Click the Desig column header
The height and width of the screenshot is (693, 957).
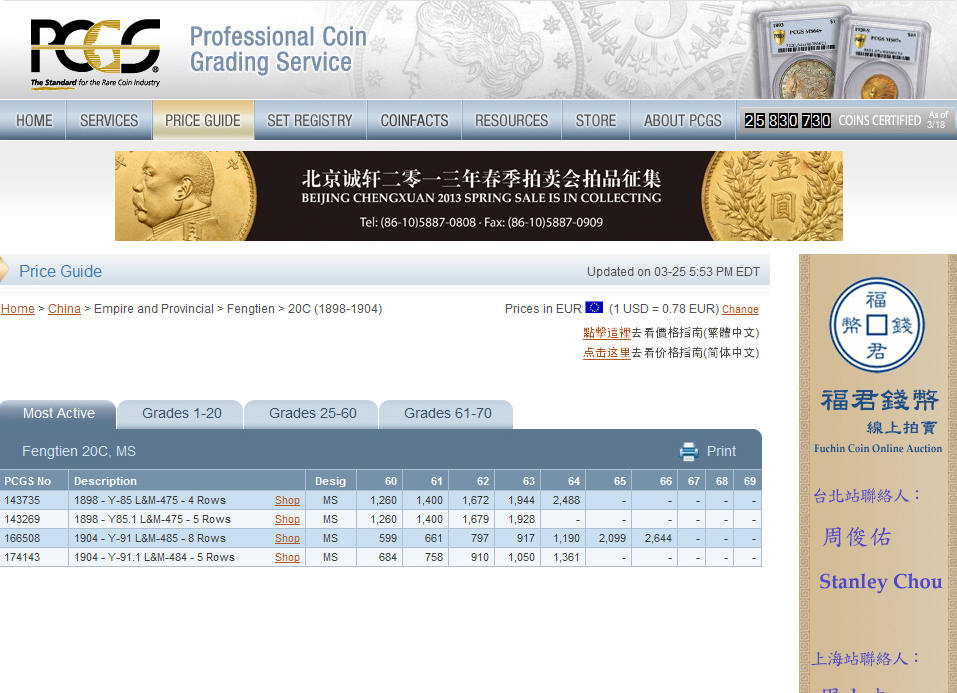tap(330, 481)
